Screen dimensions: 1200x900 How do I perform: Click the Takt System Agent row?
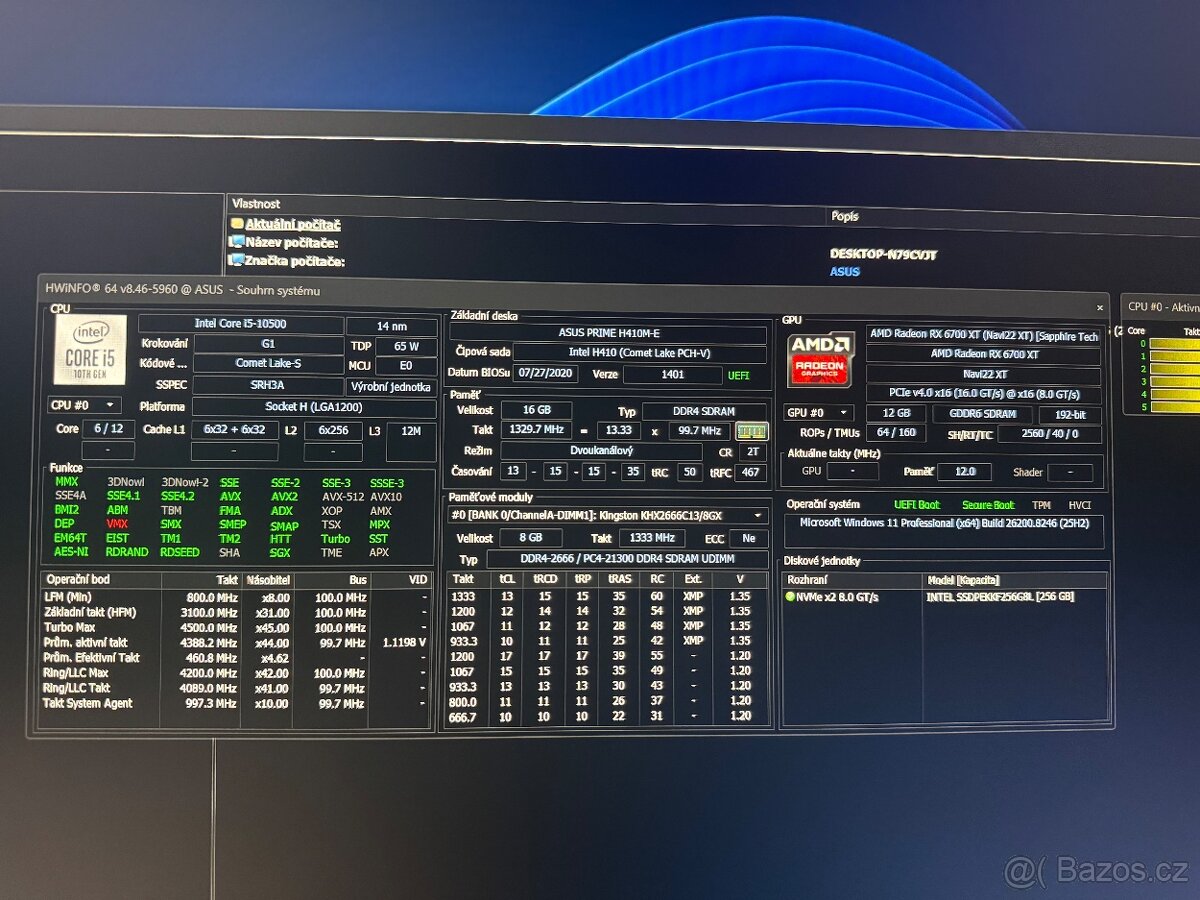pyautogui.click(x=236, y=704)
